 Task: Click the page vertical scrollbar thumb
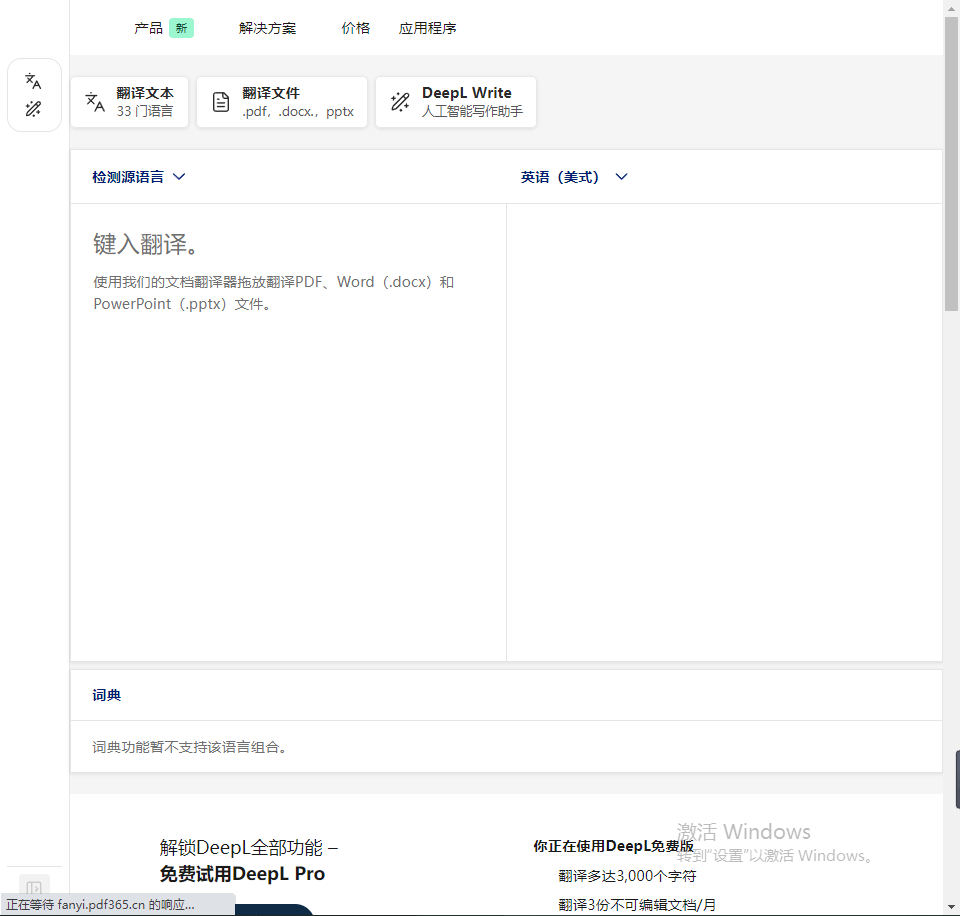point(951,164)
